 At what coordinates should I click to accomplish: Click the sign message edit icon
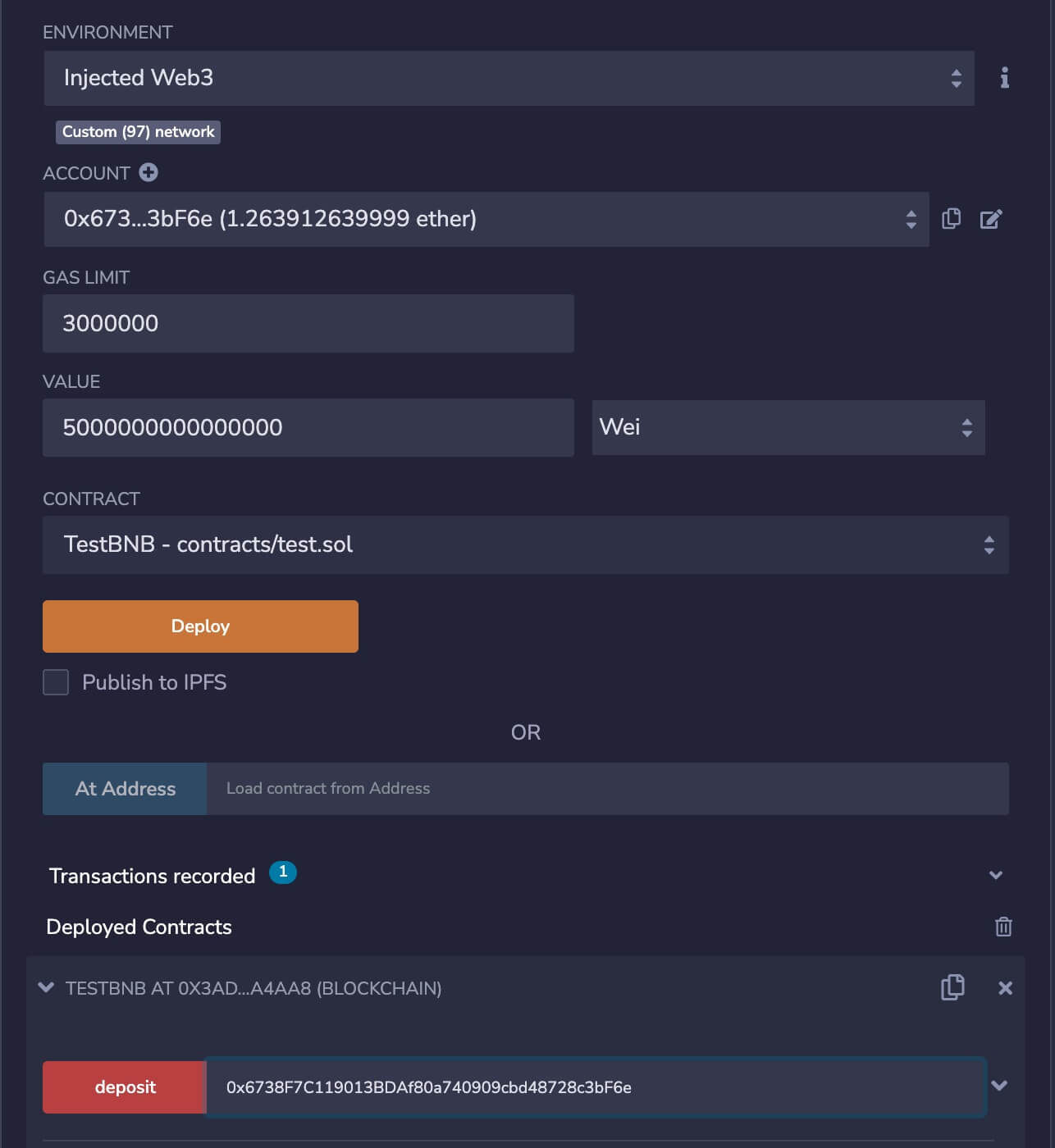click(x=991, y=219)
